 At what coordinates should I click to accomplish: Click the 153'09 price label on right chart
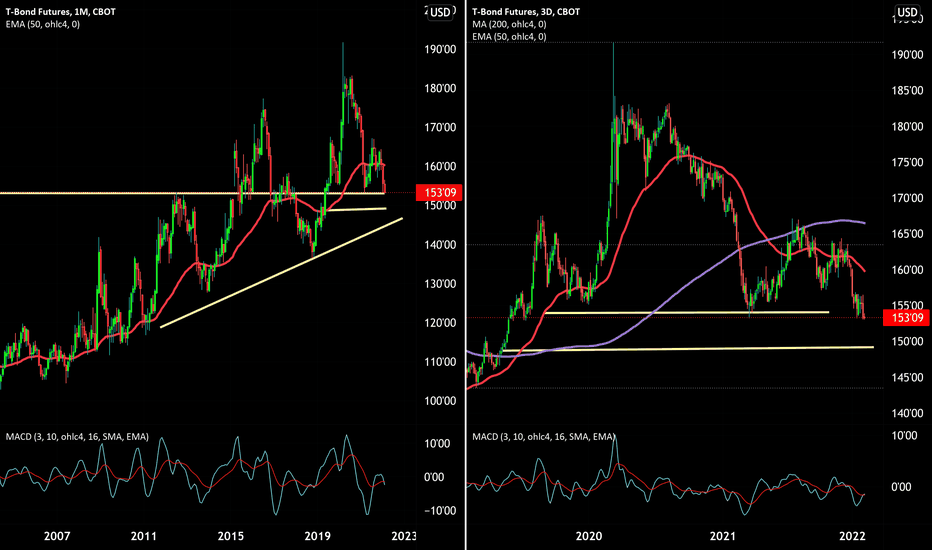coord(907,318)
